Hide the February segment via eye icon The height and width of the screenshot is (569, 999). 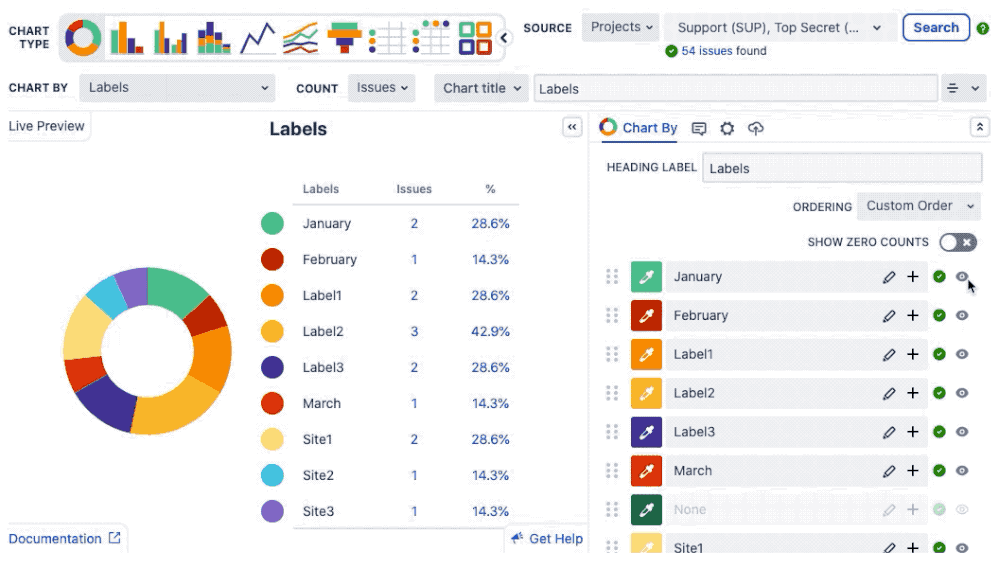point(962,315)
